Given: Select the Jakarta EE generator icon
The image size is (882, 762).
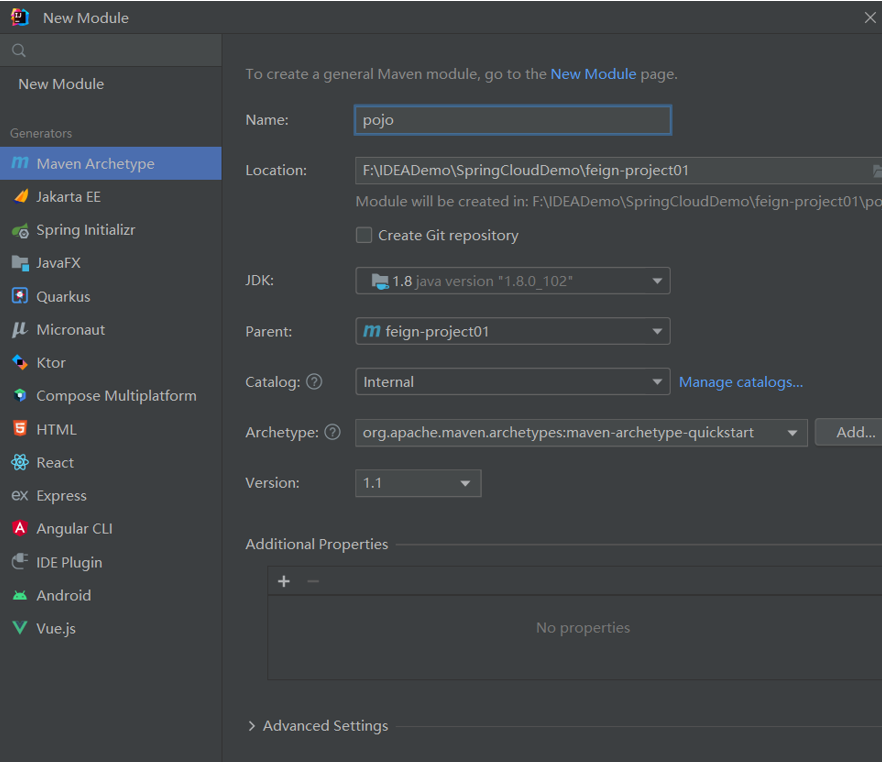Looking at the screenshot, I should pyautogui.click(x=20, y=197).
